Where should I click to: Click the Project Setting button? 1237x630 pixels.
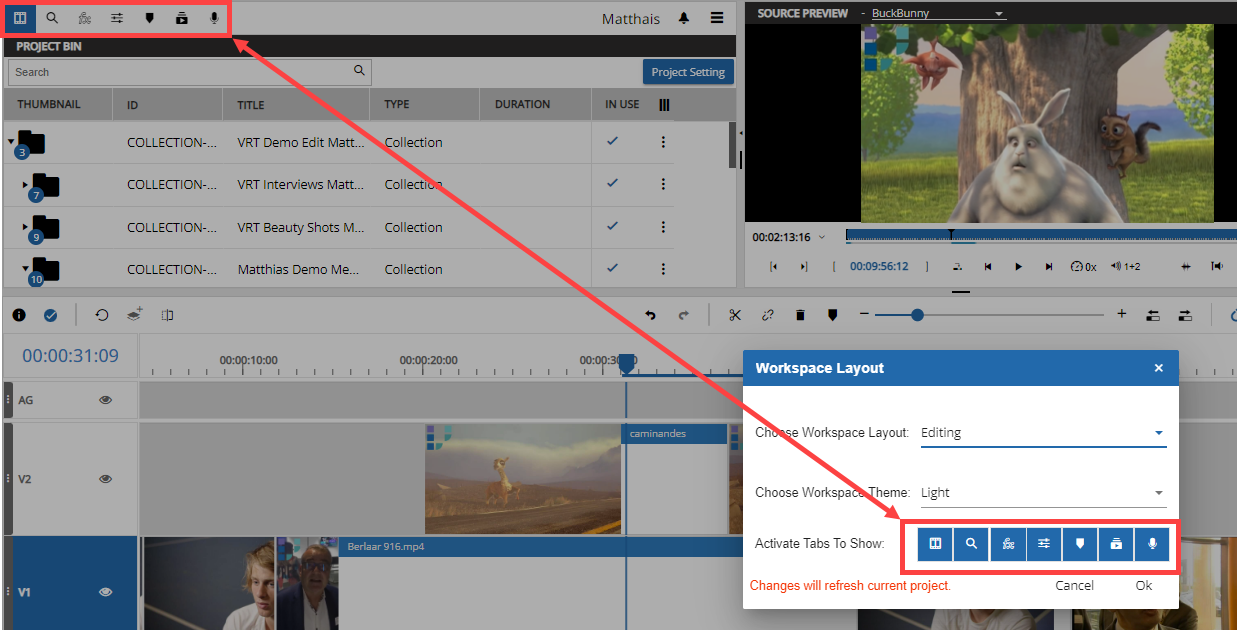[x=688, y=71]
